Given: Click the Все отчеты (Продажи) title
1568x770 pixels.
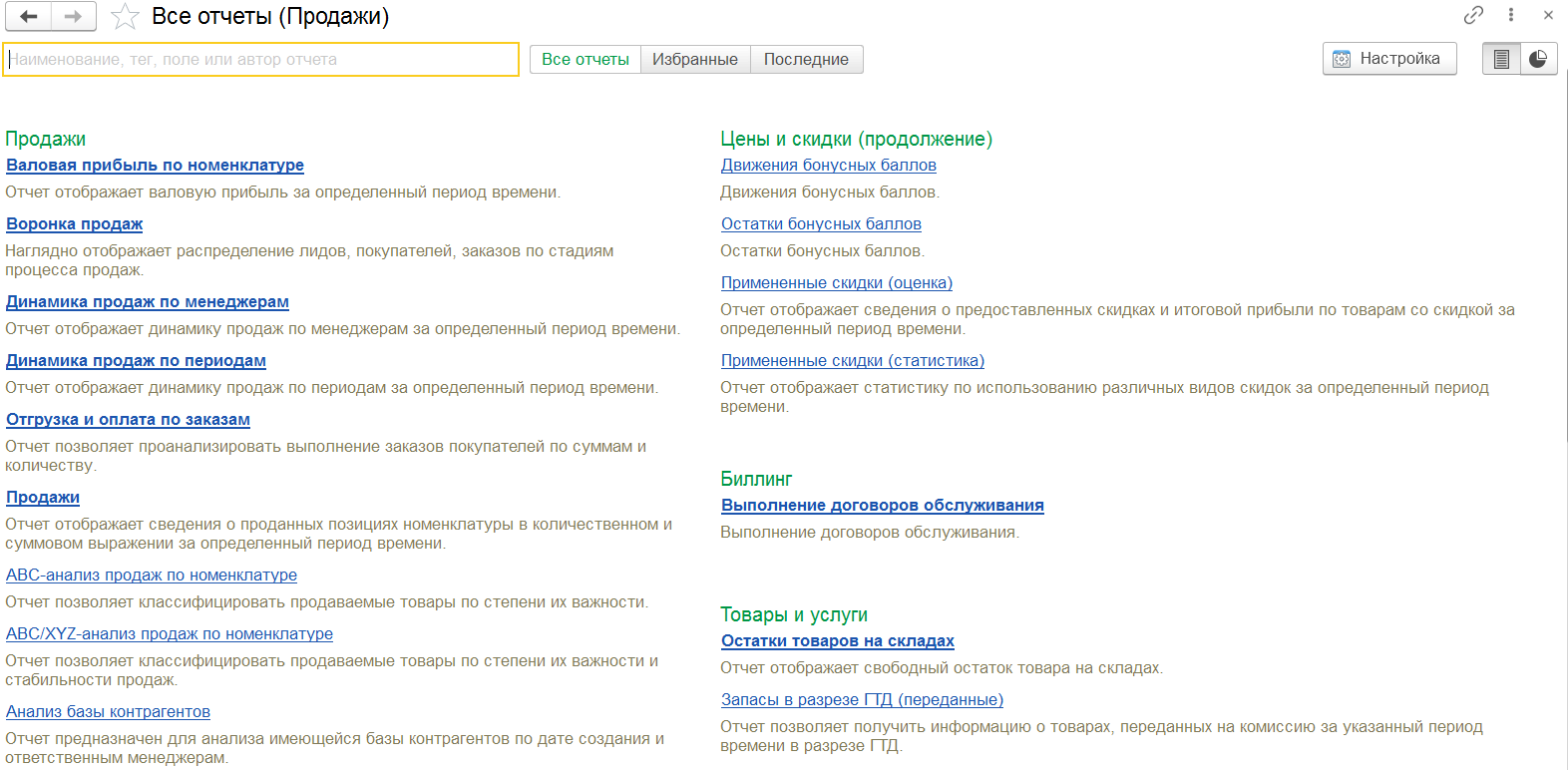Looking at the screenshot, I should click(270, 16).
